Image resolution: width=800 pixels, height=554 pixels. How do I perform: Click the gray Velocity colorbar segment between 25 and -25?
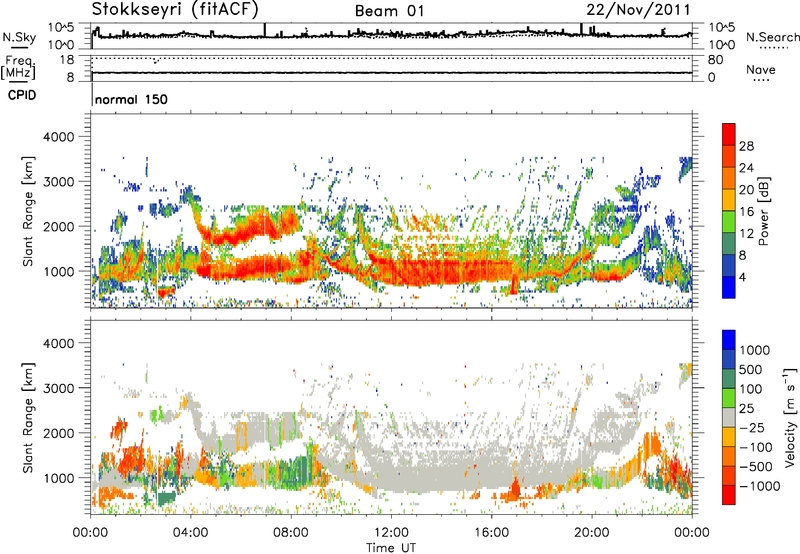pos(729,417)
